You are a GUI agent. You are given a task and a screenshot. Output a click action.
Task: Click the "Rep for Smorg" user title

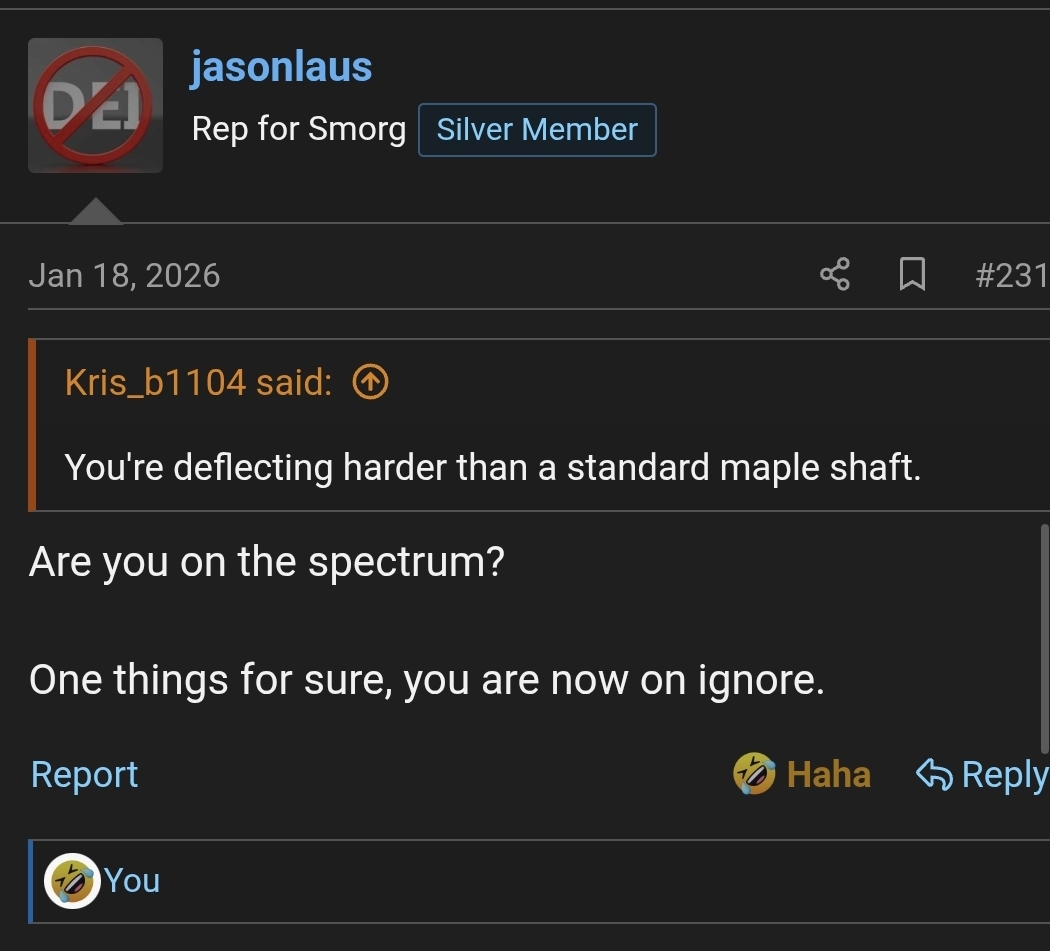point(298,130)
